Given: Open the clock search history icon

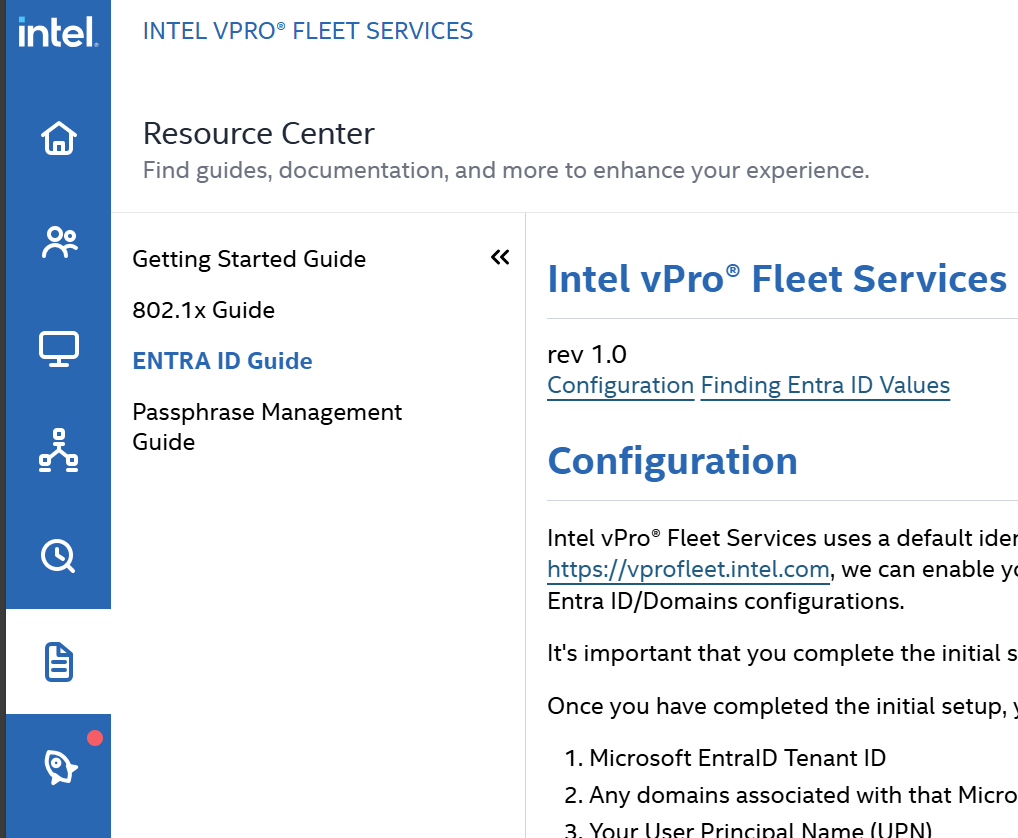Looking at the screenshot, I should tap(58, 556).
